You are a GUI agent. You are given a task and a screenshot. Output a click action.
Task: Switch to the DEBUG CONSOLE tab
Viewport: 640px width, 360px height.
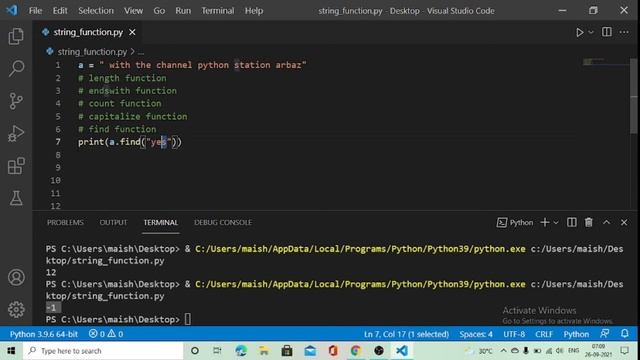pos(223,222)
